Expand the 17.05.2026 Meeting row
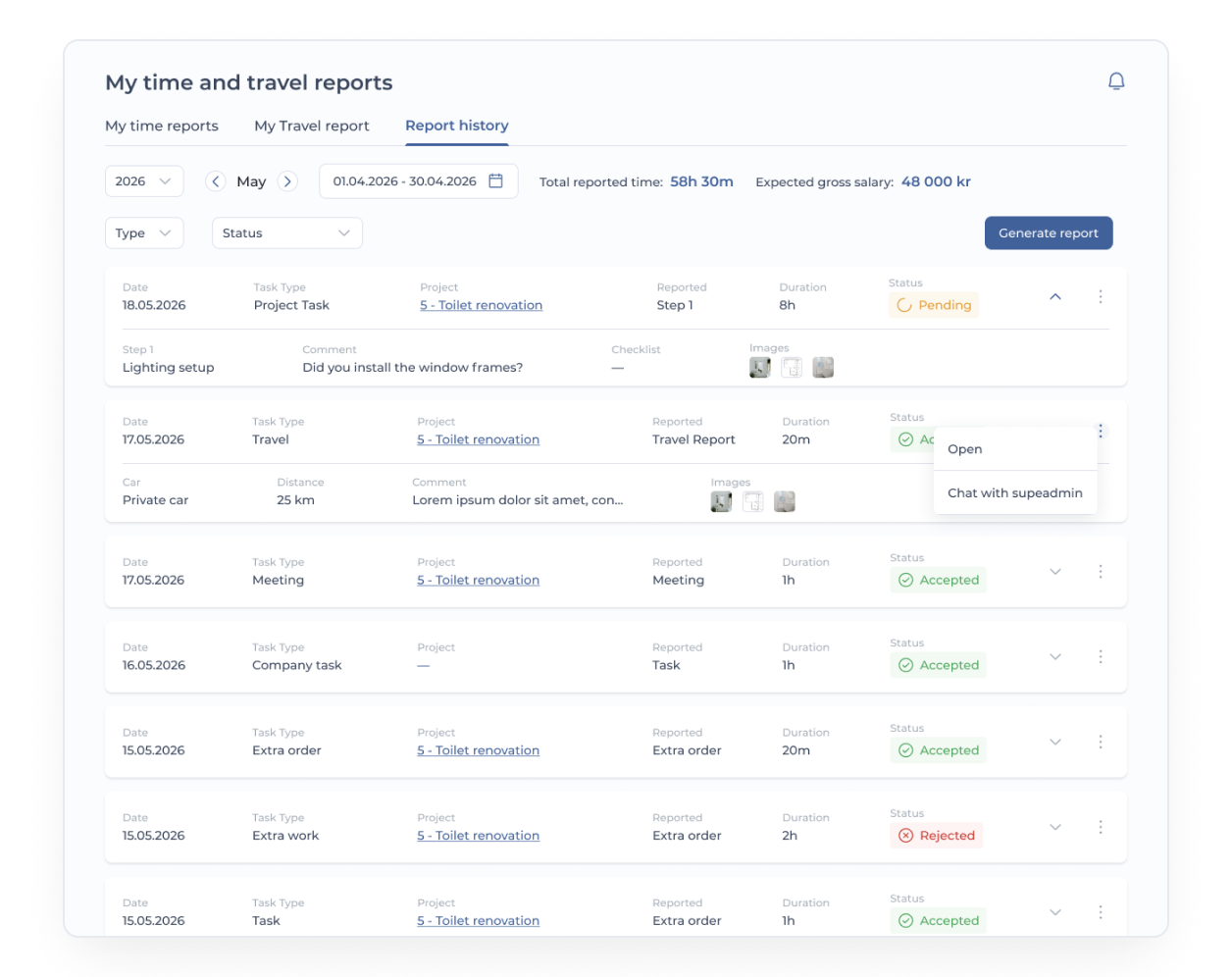The width and height of the screenshot is (1232, 977). [1055, 571]
